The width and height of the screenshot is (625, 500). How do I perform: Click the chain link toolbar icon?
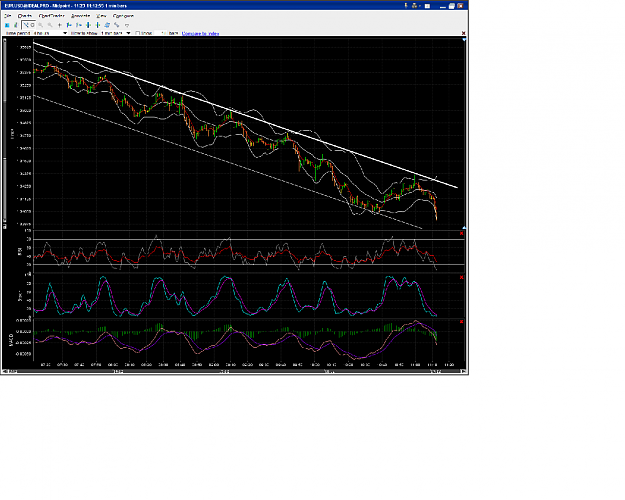coord(117,25)
